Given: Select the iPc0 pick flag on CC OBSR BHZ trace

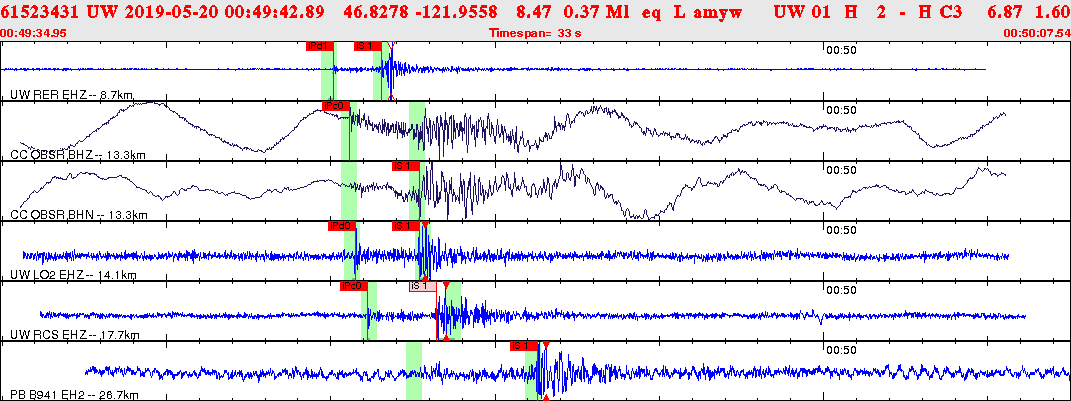Looking at the screenshot, I should [x=336, y=107].
